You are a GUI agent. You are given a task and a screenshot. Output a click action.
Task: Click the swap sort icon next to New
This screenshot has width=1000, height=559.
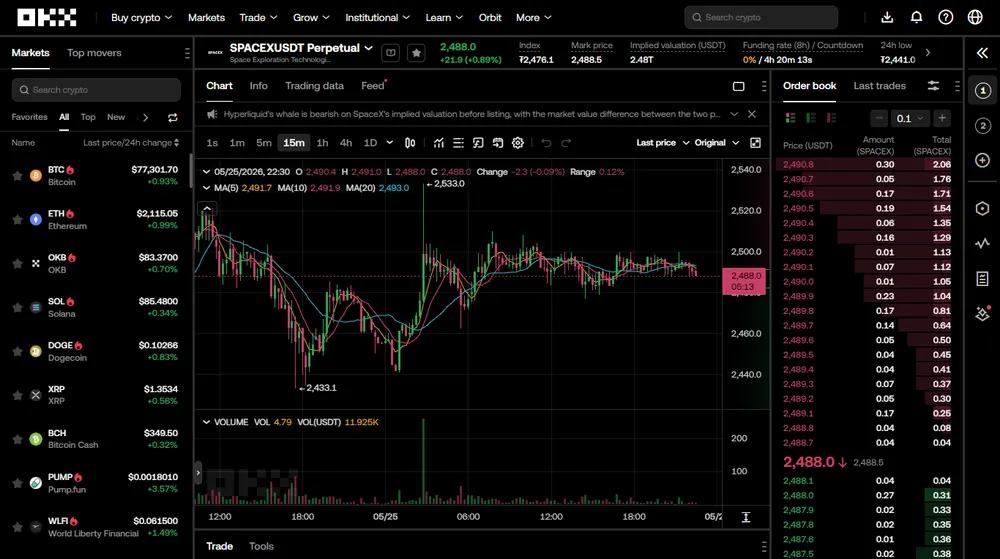click(x=173, y=117)
